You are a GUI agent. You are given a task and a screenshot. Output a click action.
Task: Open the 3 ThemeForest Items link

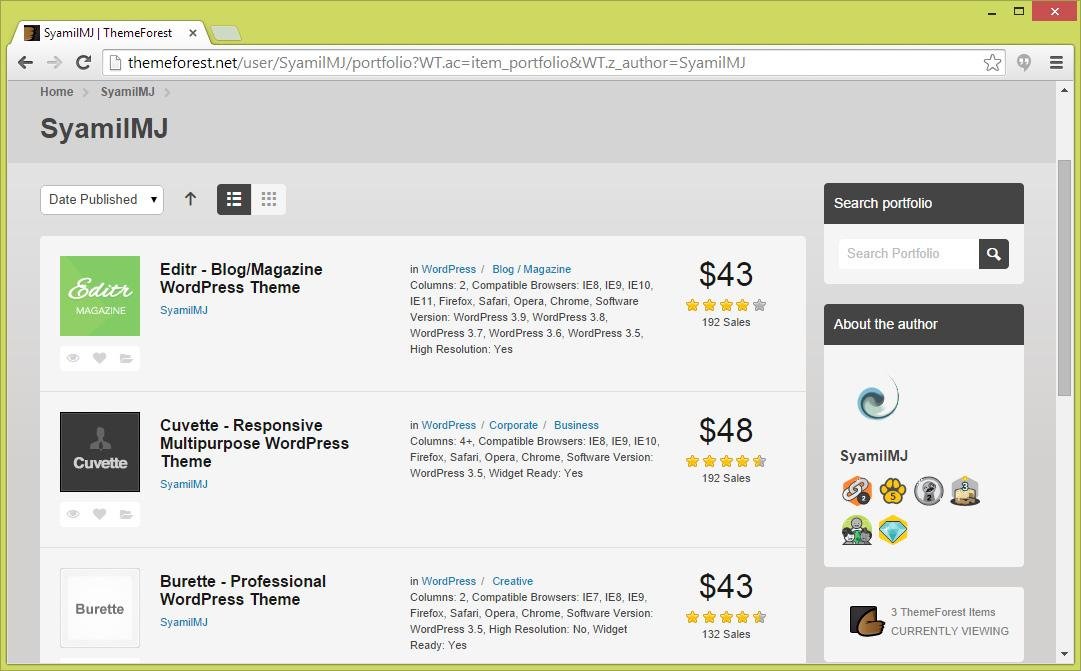point(942,612)
